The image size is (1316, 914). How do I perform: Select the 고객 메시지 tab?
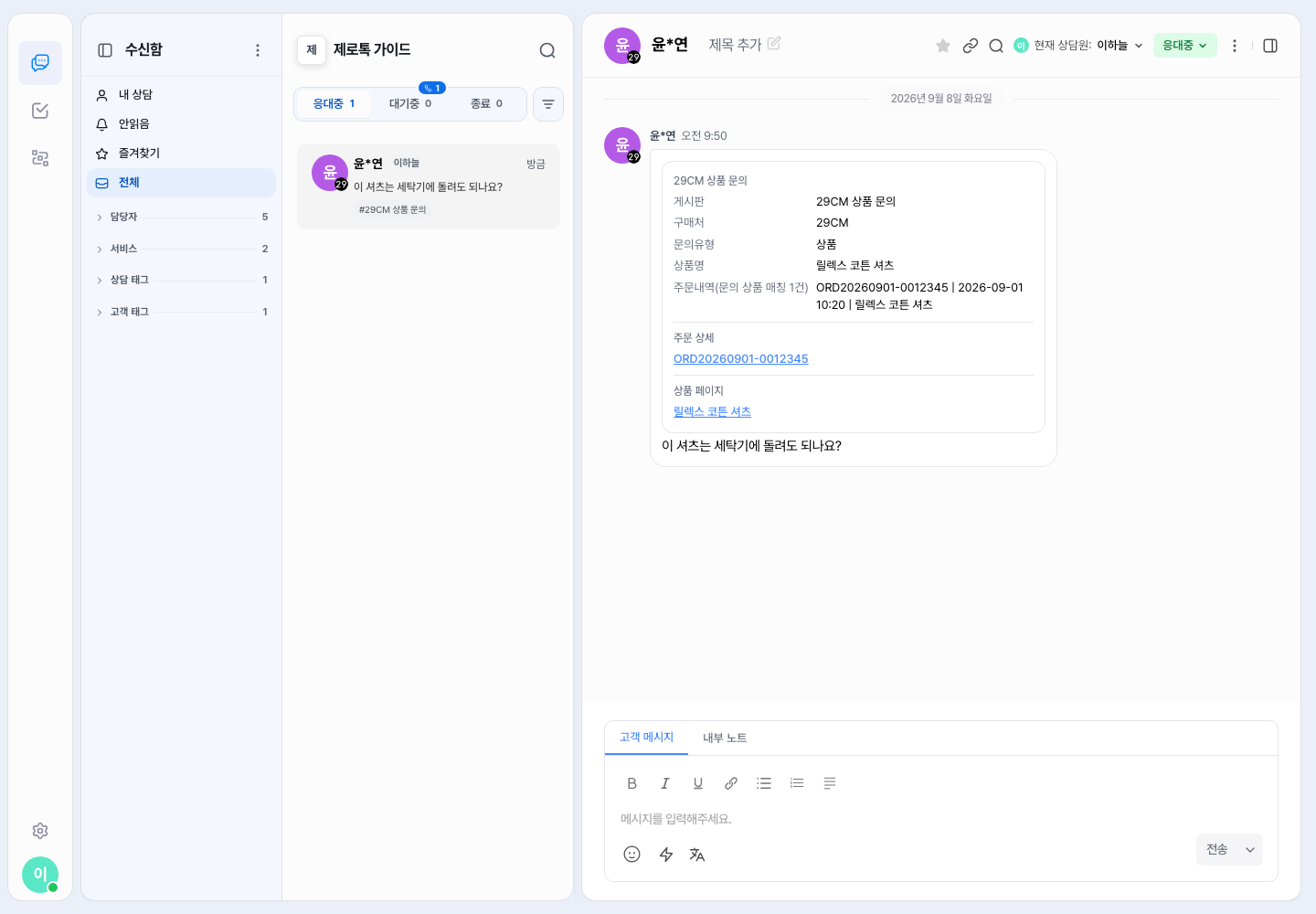646,738
